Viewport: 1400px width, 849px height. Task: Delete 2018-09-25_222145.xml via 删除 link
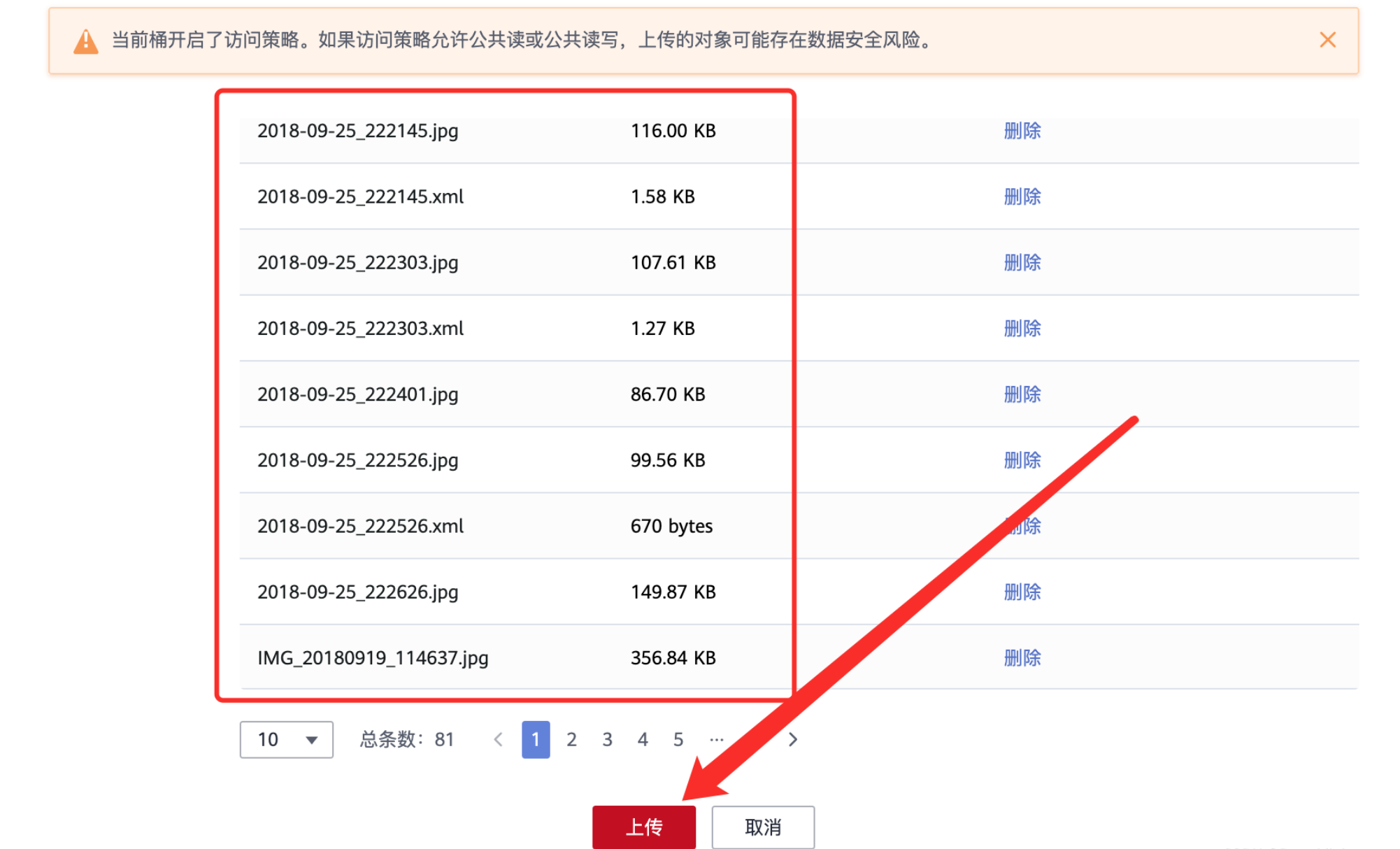(x=1022, y=197)
